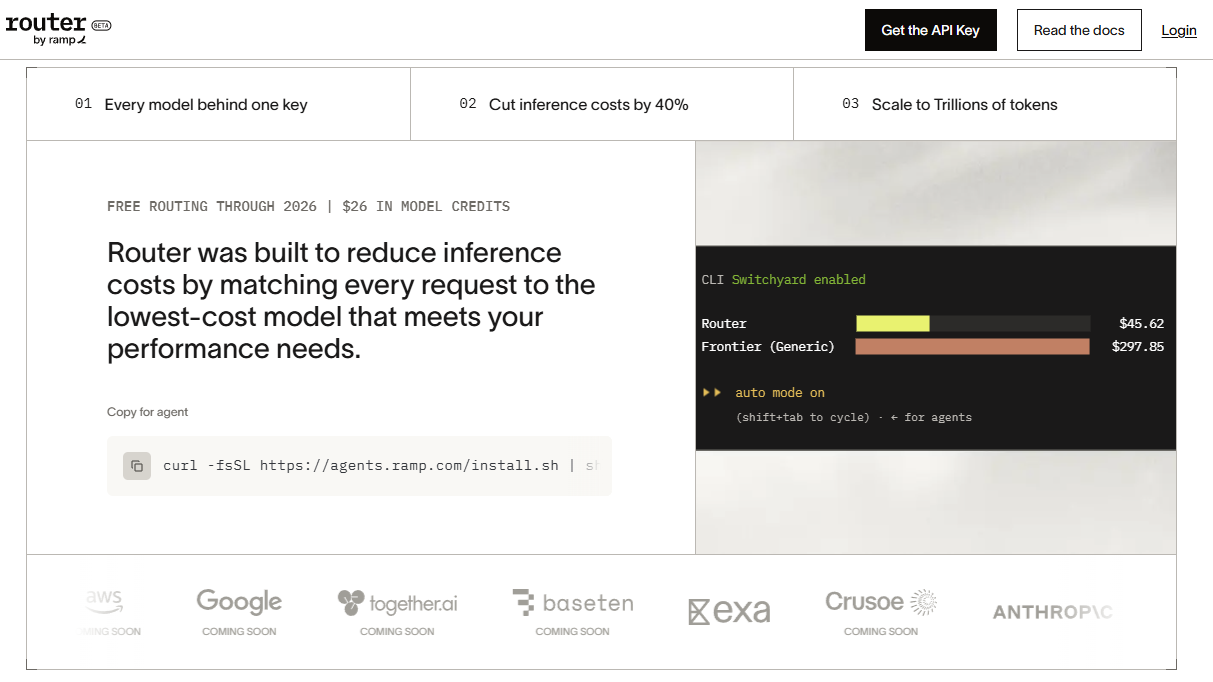The image size is (1213, 682).
Task: Click COMING SOON under Google
Action: [239, 631]
